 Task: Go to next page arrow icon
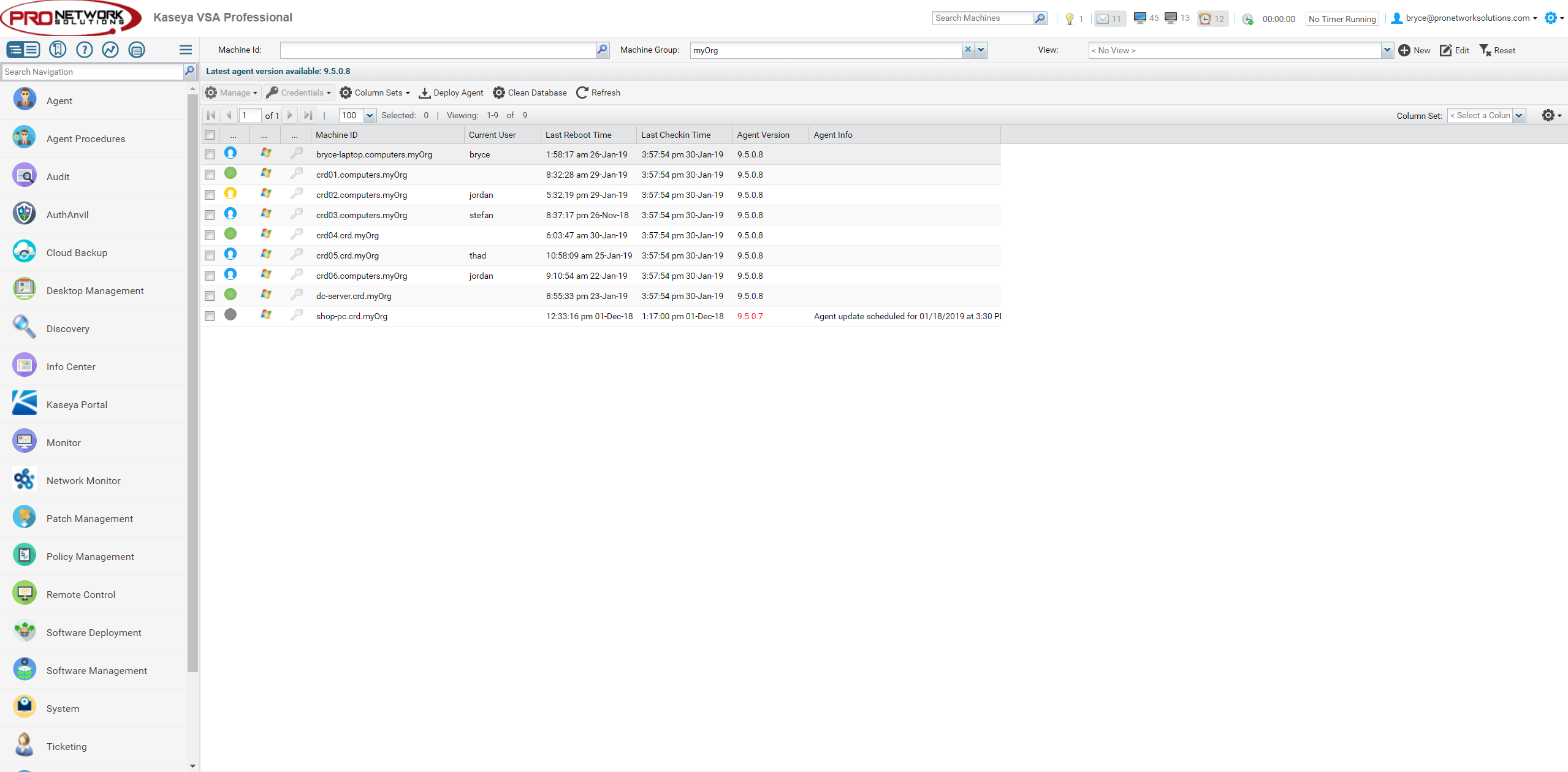[290, 115]
